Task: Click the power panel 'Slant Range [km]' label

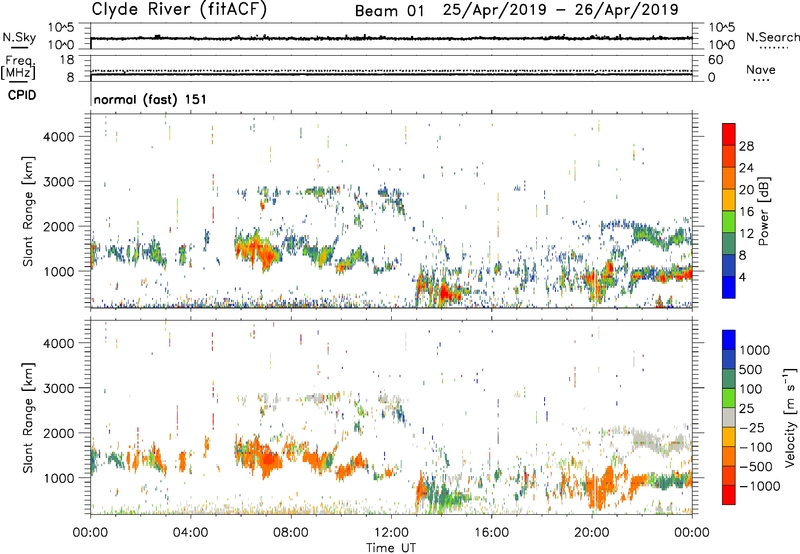Action: [28, 211]
